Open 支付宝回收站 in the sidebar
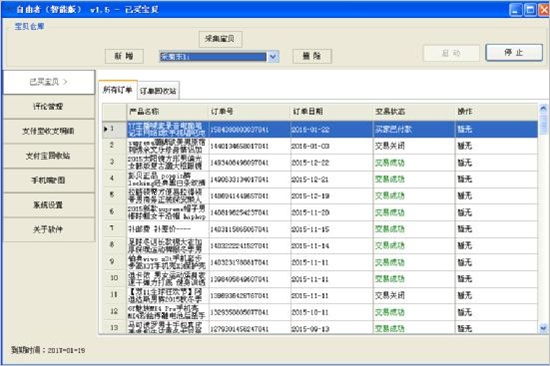The height and width of the screenshot is (366, 550). (49, 156)
